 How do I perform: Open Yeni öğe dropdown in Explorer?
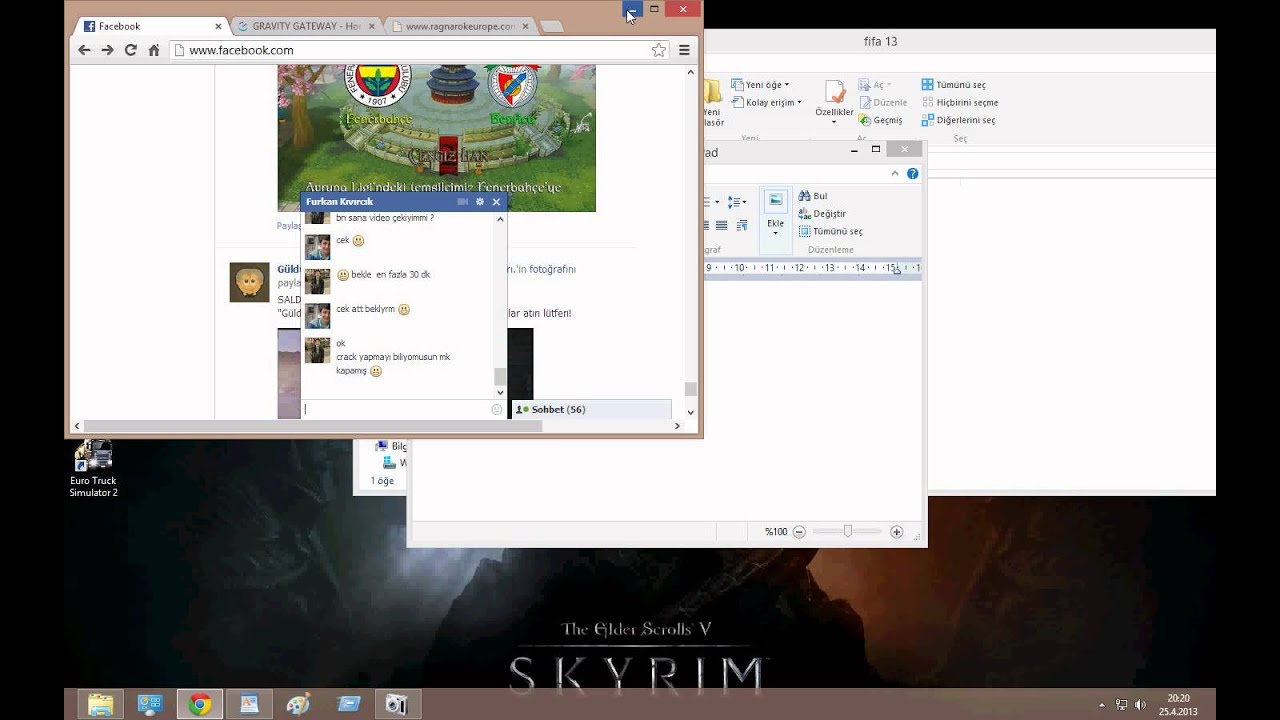pos(761,85)
